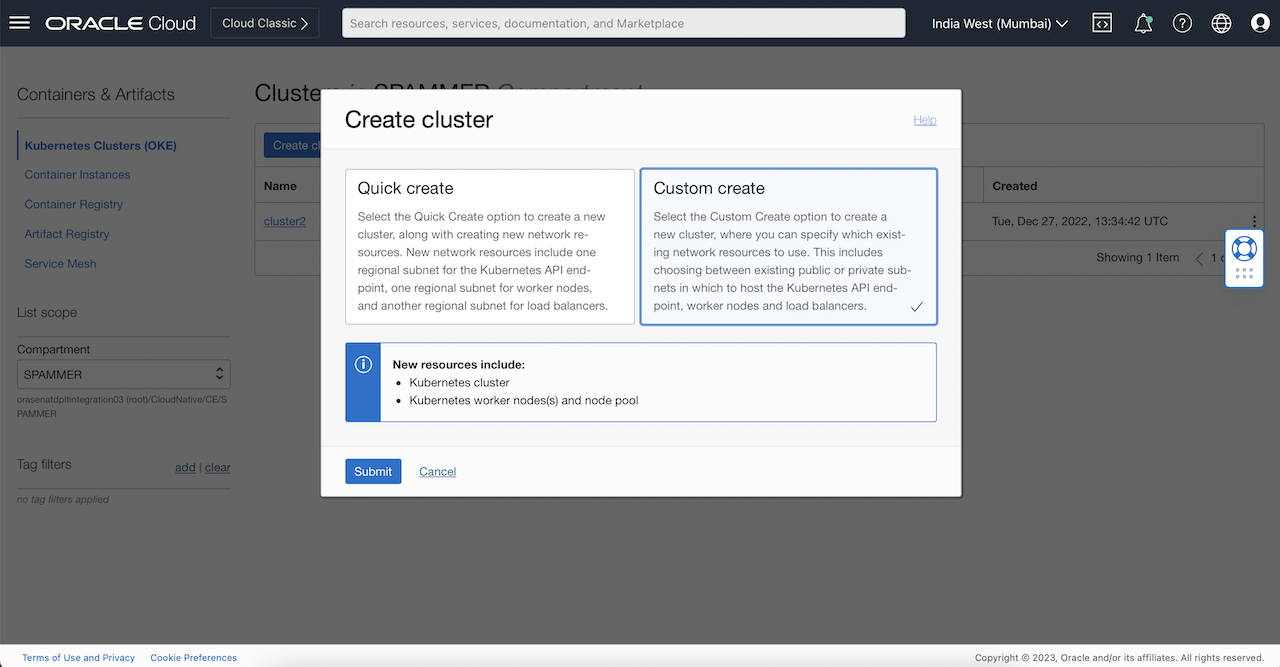Open the help question mark icon

(x=1182, y=23)
